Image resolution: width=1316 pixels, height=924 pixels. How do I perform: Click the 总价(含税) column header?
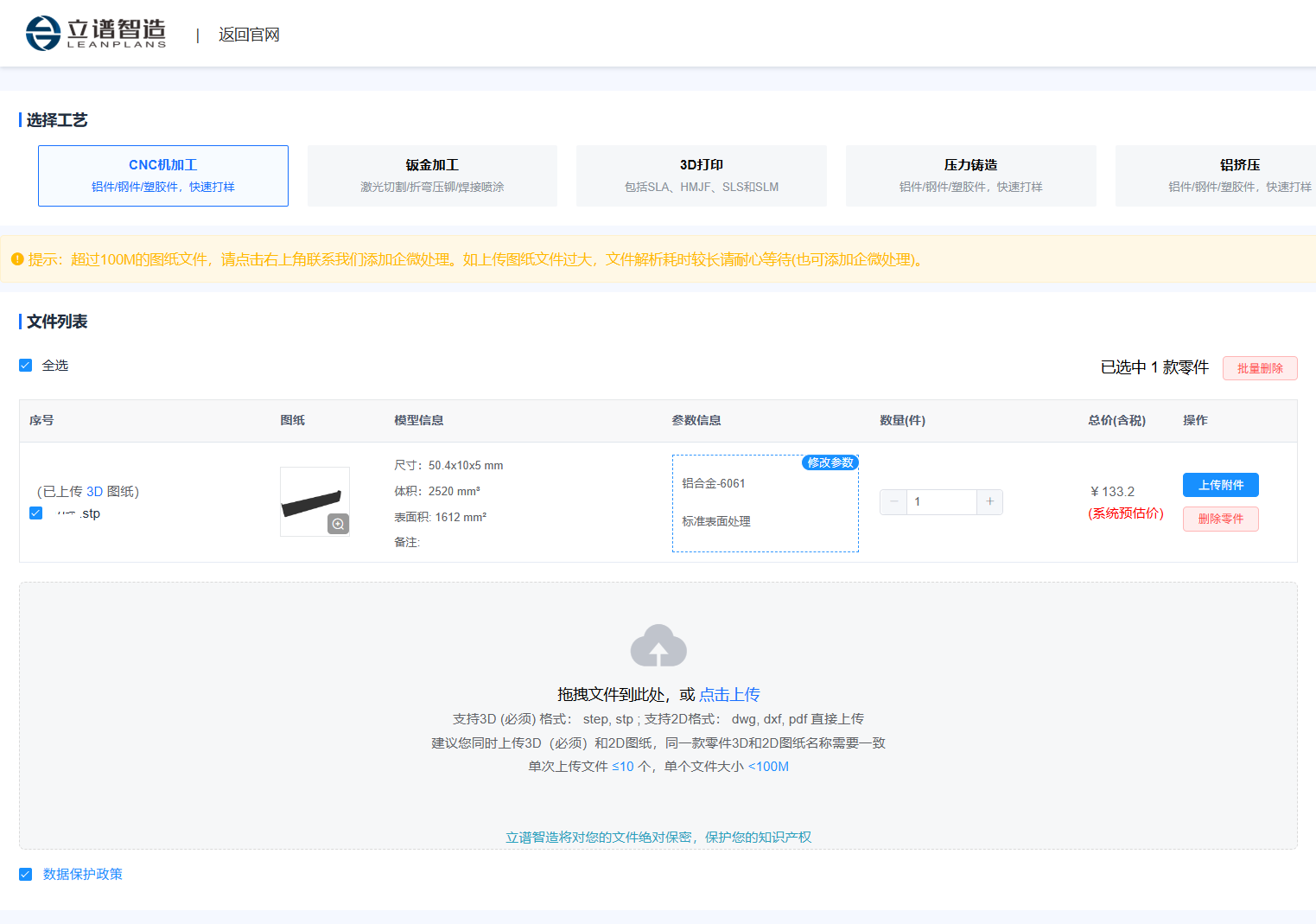(x=1116, y=420)
